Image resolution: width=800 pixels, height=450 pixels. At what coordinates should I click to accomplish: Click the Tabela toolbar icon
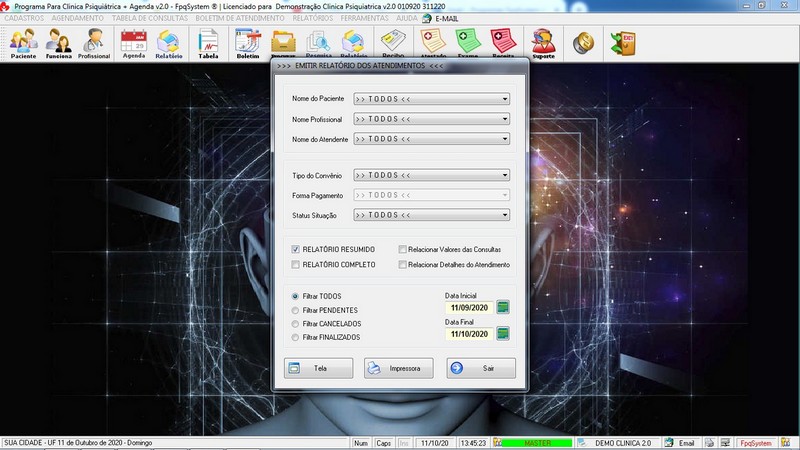208,44
